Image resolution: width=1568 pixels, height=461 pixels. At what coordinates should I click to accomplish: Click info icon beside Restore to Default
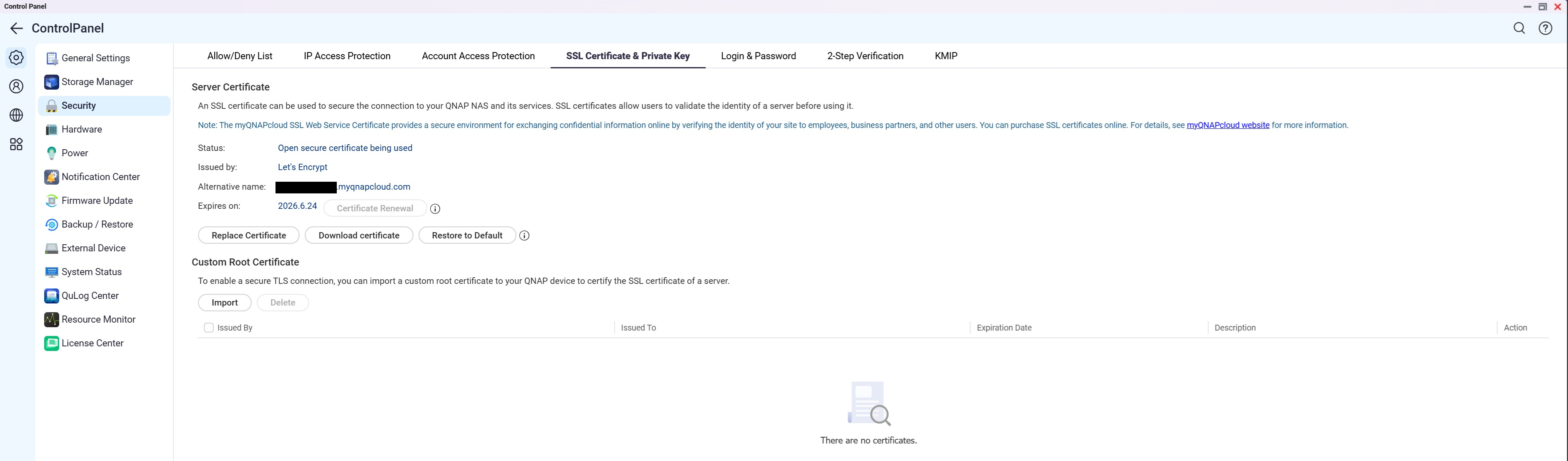[524, 236]
